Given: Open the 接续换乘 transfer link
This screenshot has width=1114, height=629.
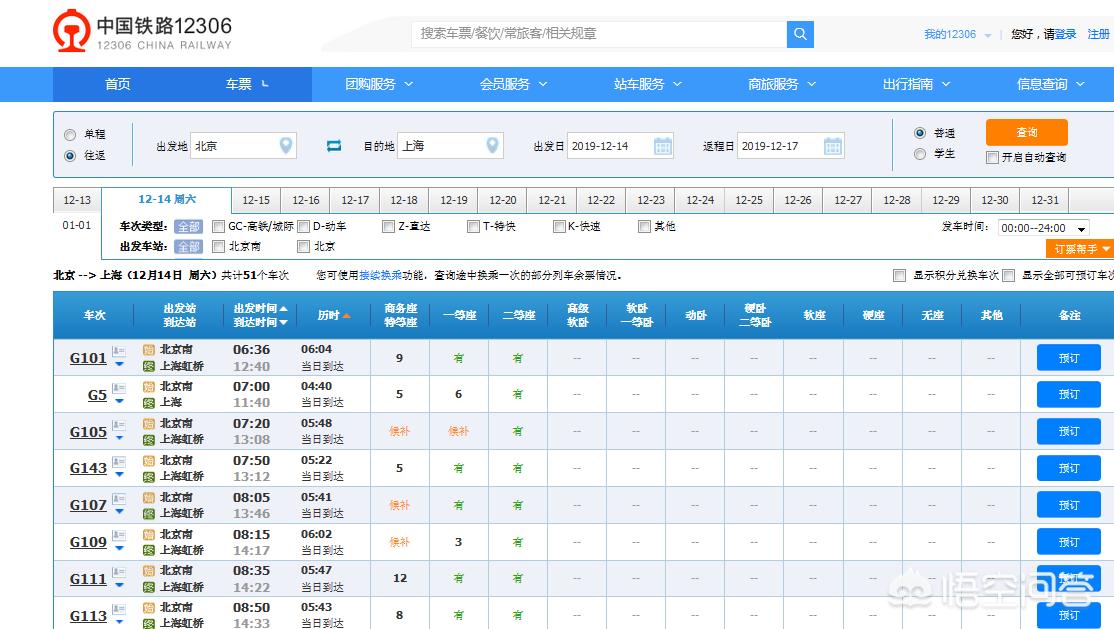Looking at the screenshot, I should tap(380, 275).
